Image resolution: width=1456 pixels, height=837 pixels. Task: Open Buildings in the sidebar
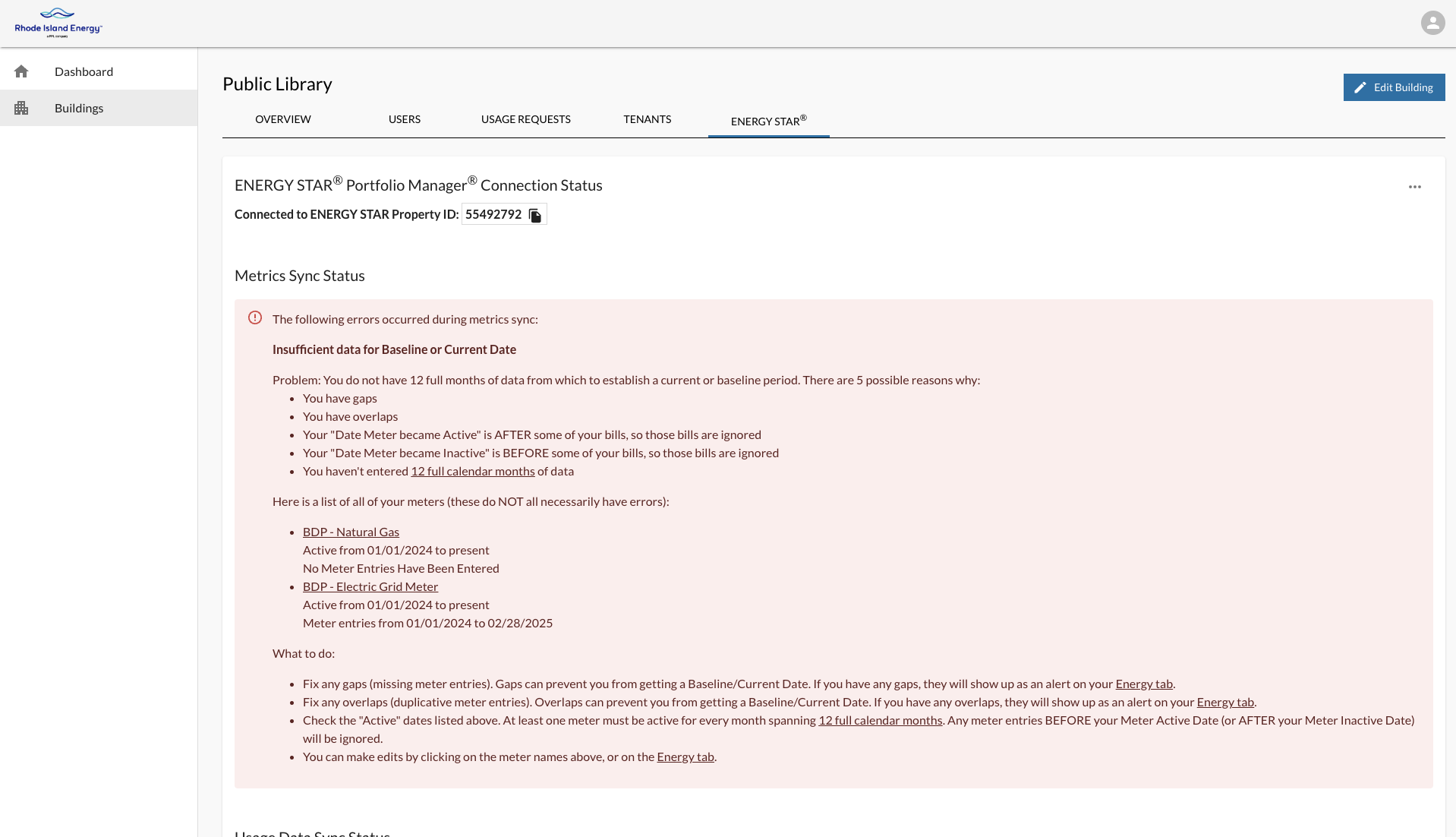pyautogui.click(x=99, y=108)
